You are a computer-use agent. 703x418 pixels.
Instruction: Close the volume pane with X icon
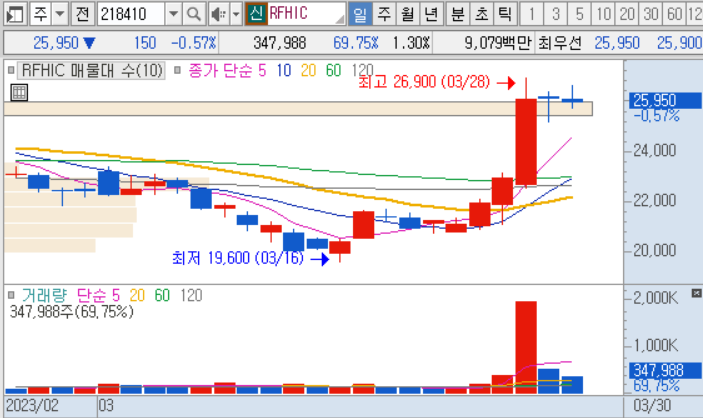click(x=696, y=293)
